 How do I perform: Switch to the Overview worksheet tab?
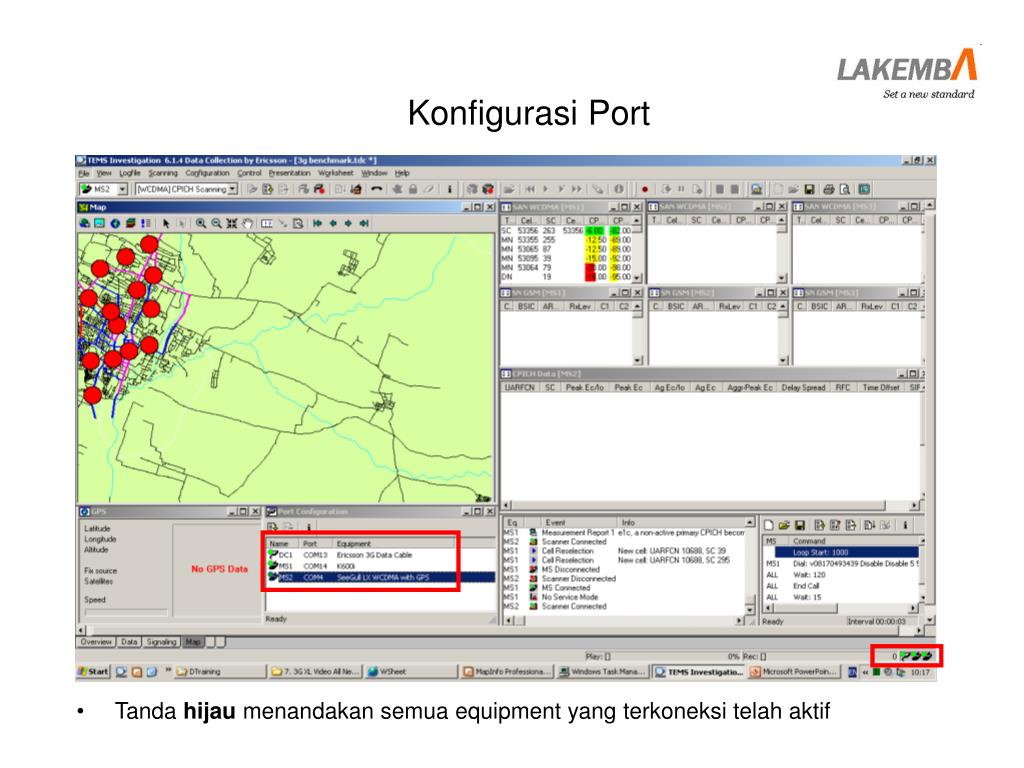[96, 642]
